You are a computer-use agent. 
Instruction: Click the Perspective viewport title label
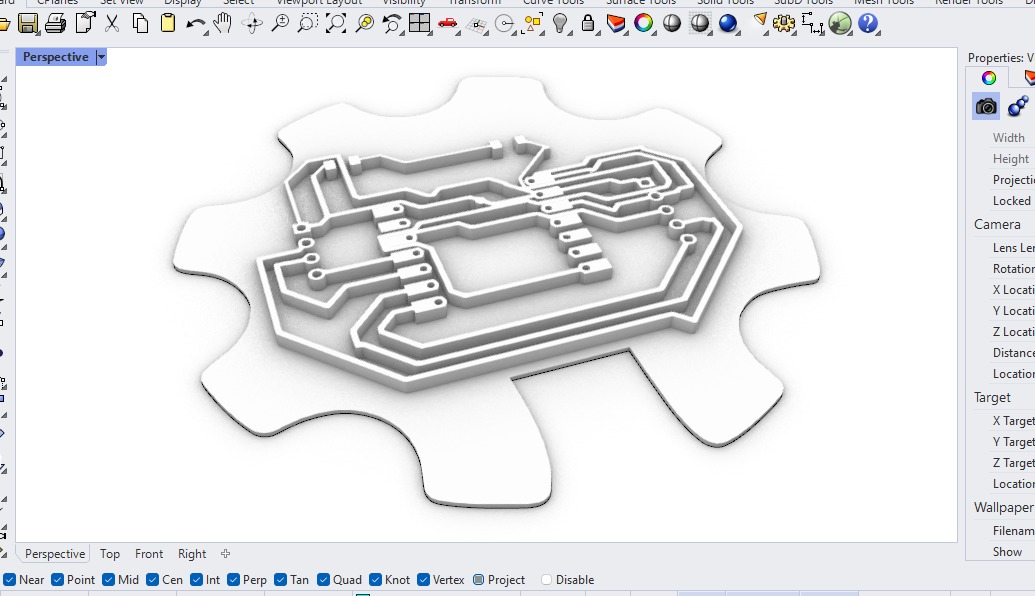point(55,57)
